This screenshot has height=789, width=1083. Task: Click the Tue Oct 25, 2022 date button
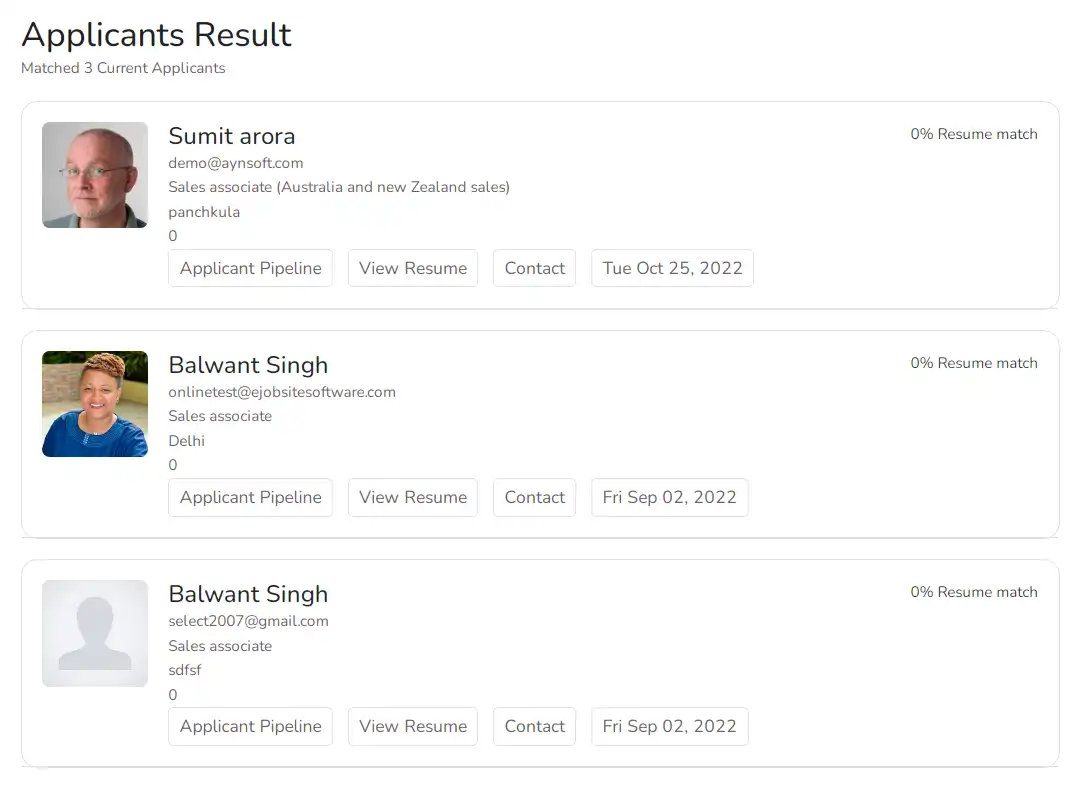click(x=672, y=268)
